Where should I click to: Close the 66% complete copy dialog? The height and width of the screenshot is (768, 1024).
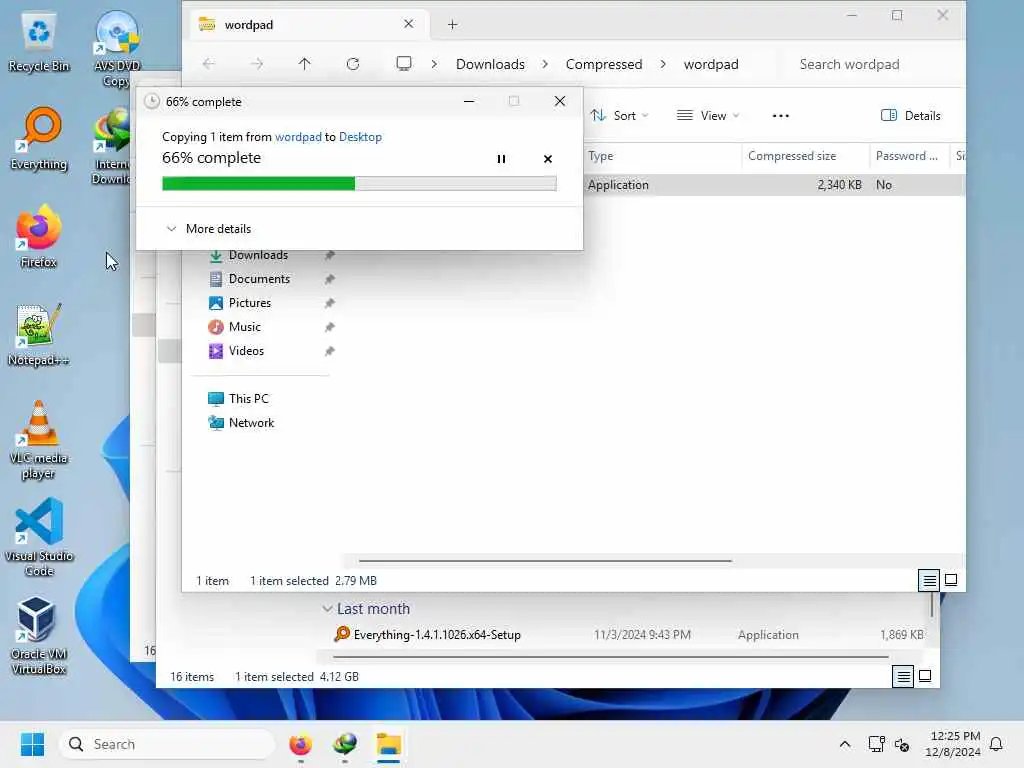coord(560,101)
